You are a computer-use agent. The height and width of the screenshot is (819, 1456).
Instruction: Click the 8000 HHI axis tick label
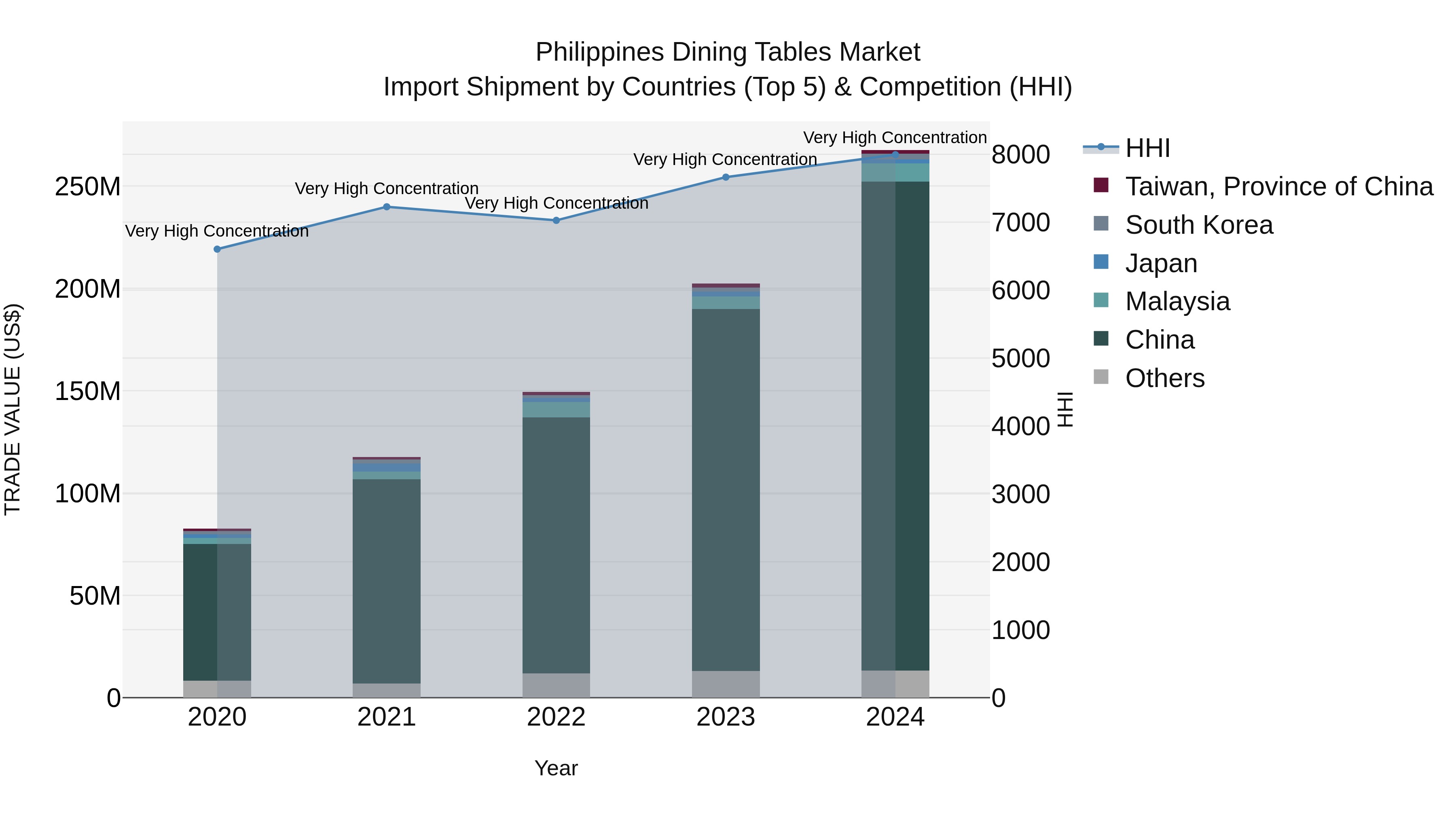coord(1021,154)
